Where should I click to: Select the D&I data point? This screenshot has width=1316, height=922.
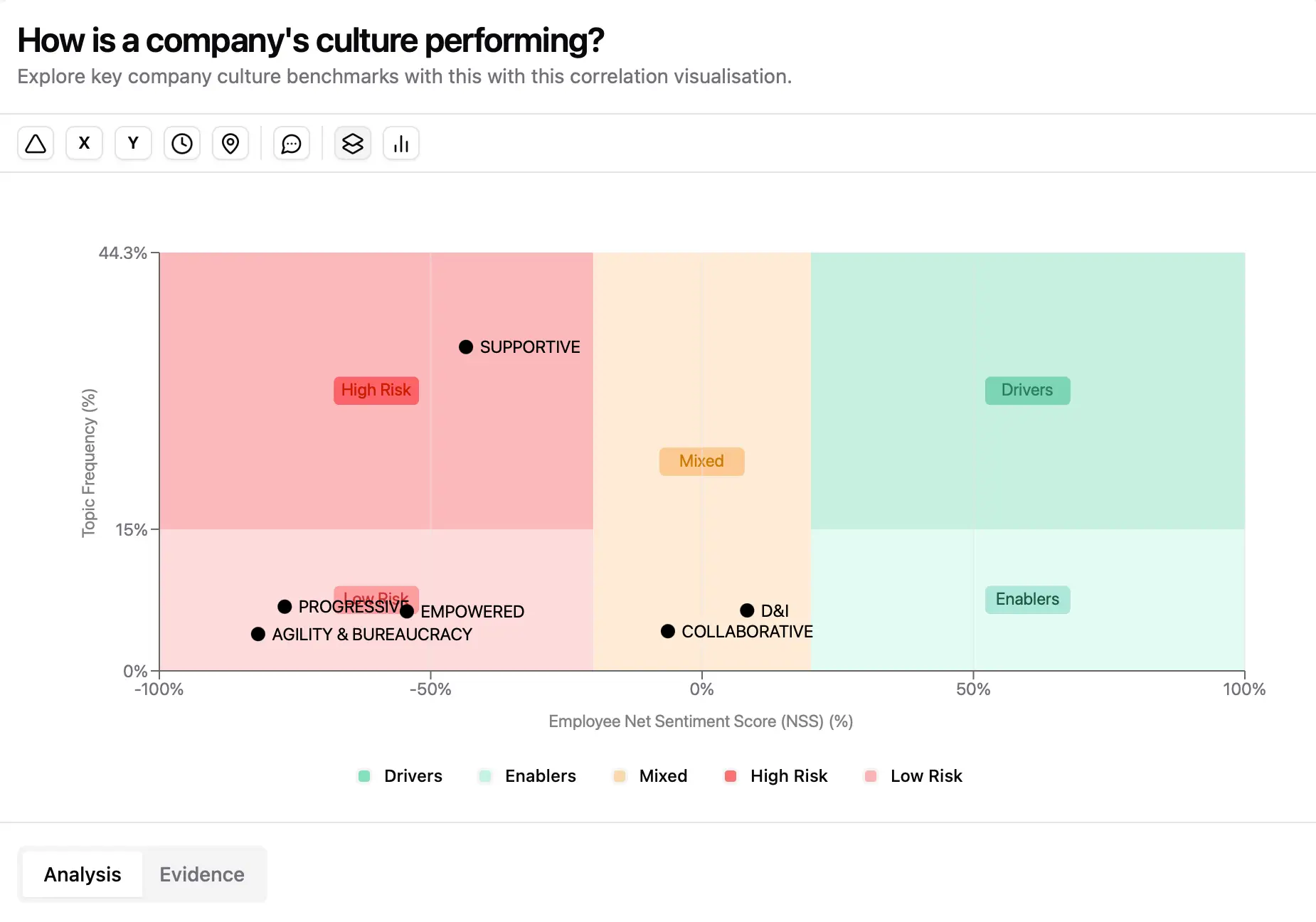(747, 610)
